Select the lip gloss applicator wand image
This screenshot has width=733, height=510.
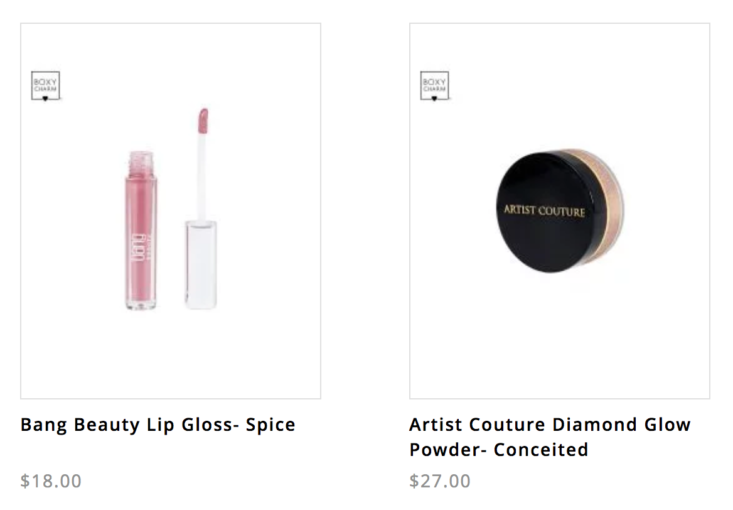(201, 208)
